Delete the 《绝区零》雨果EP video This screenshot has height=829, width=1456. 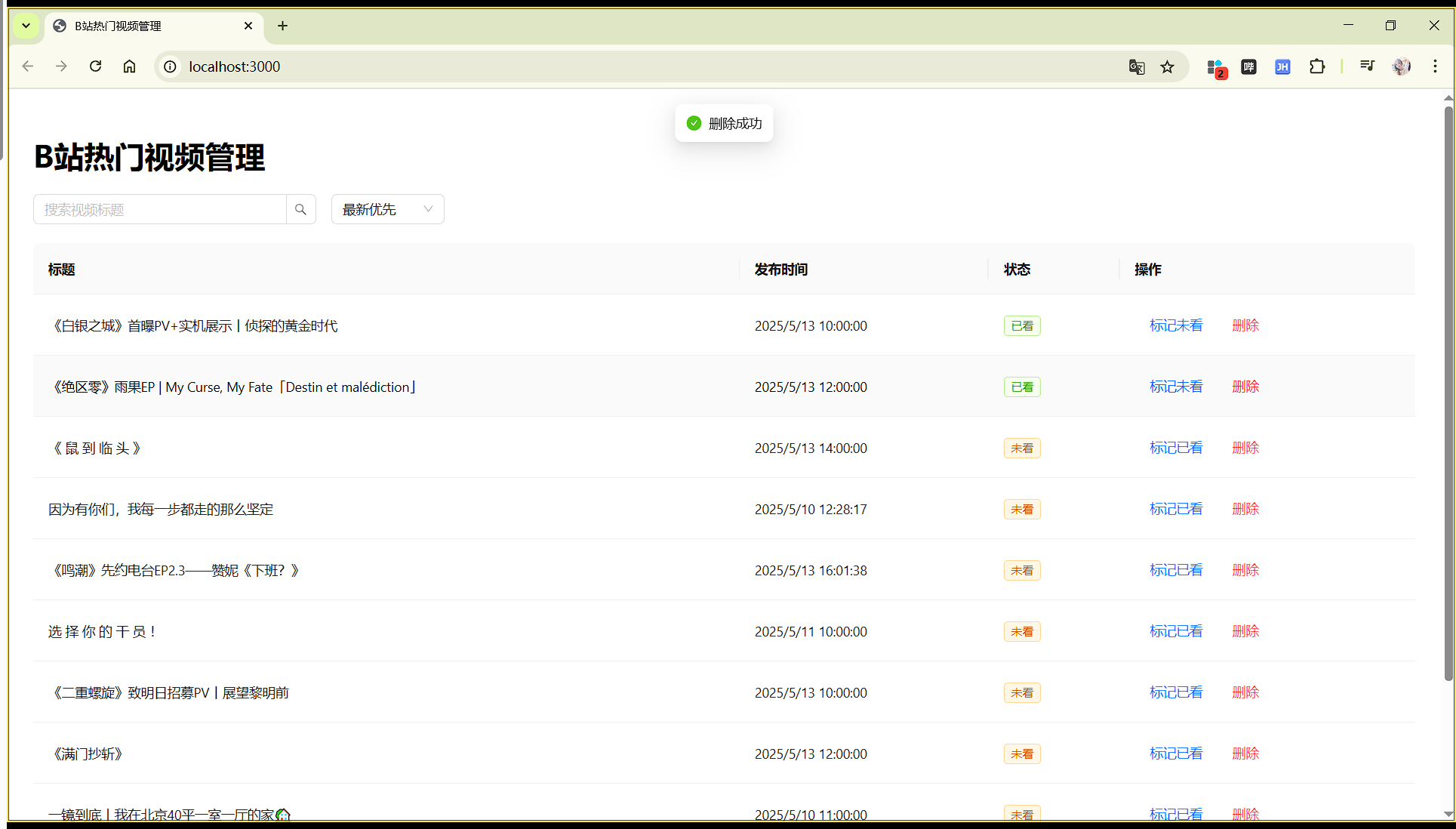coord(1245,387)
